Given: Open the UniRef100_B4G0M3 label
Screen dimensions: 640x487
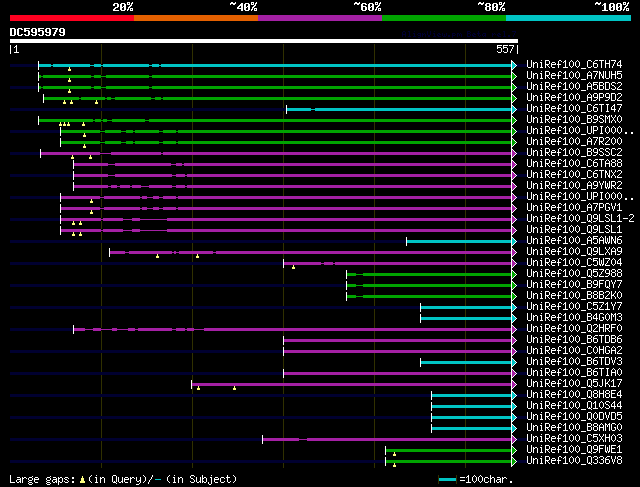Looking at the screenshot, I should point(574,318).
